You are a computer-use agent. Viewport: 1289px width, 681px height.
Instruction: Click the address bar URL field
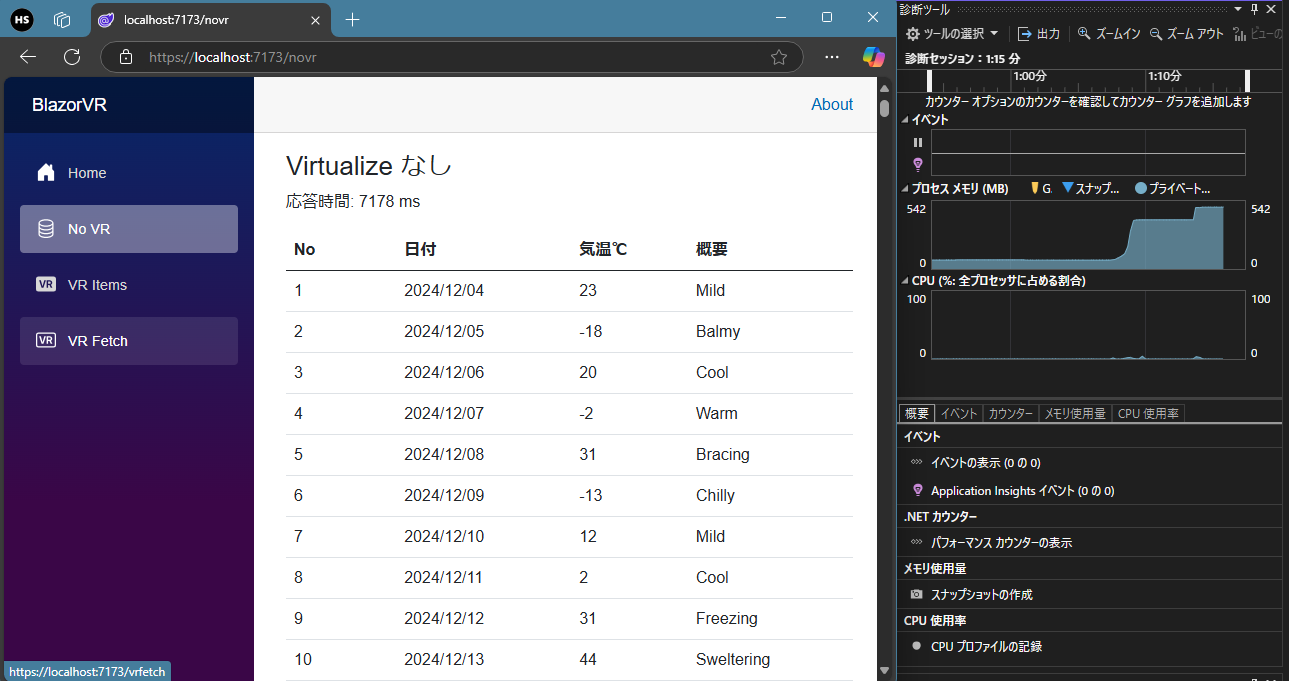click(x=452, y=57)
